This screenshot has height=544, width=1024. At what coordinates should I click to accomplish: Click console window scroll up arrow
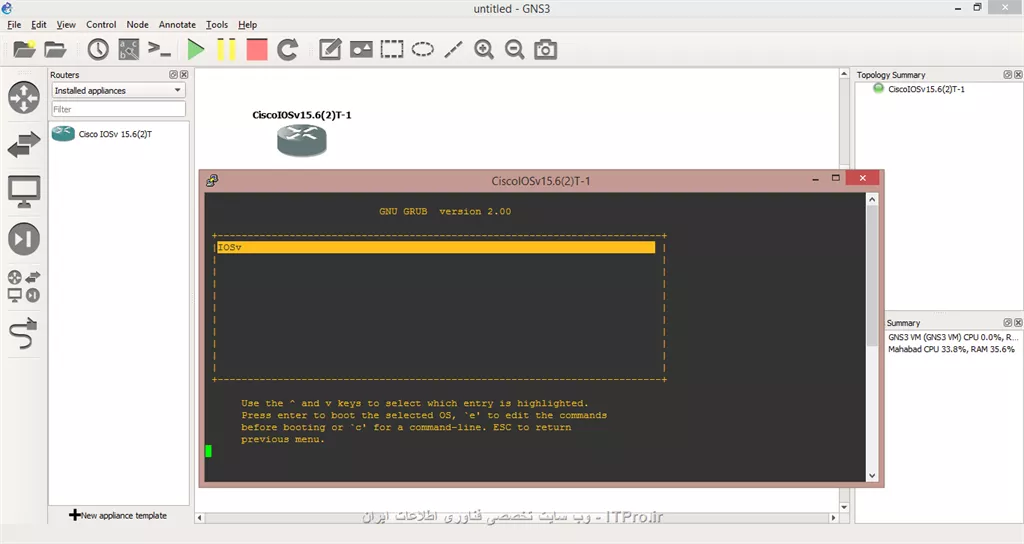872,199
